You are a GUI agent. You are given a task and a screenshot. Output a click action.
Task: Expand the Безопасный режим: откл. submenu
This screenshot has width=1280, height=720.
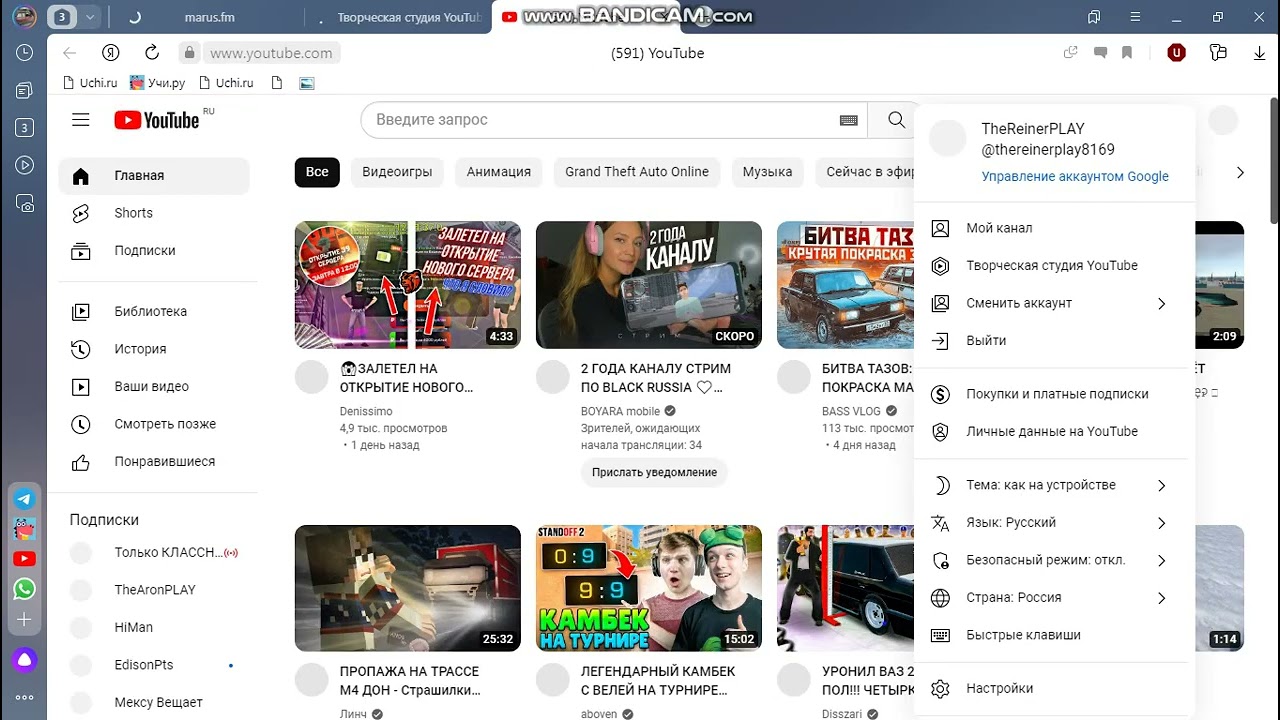[1055, 560]
